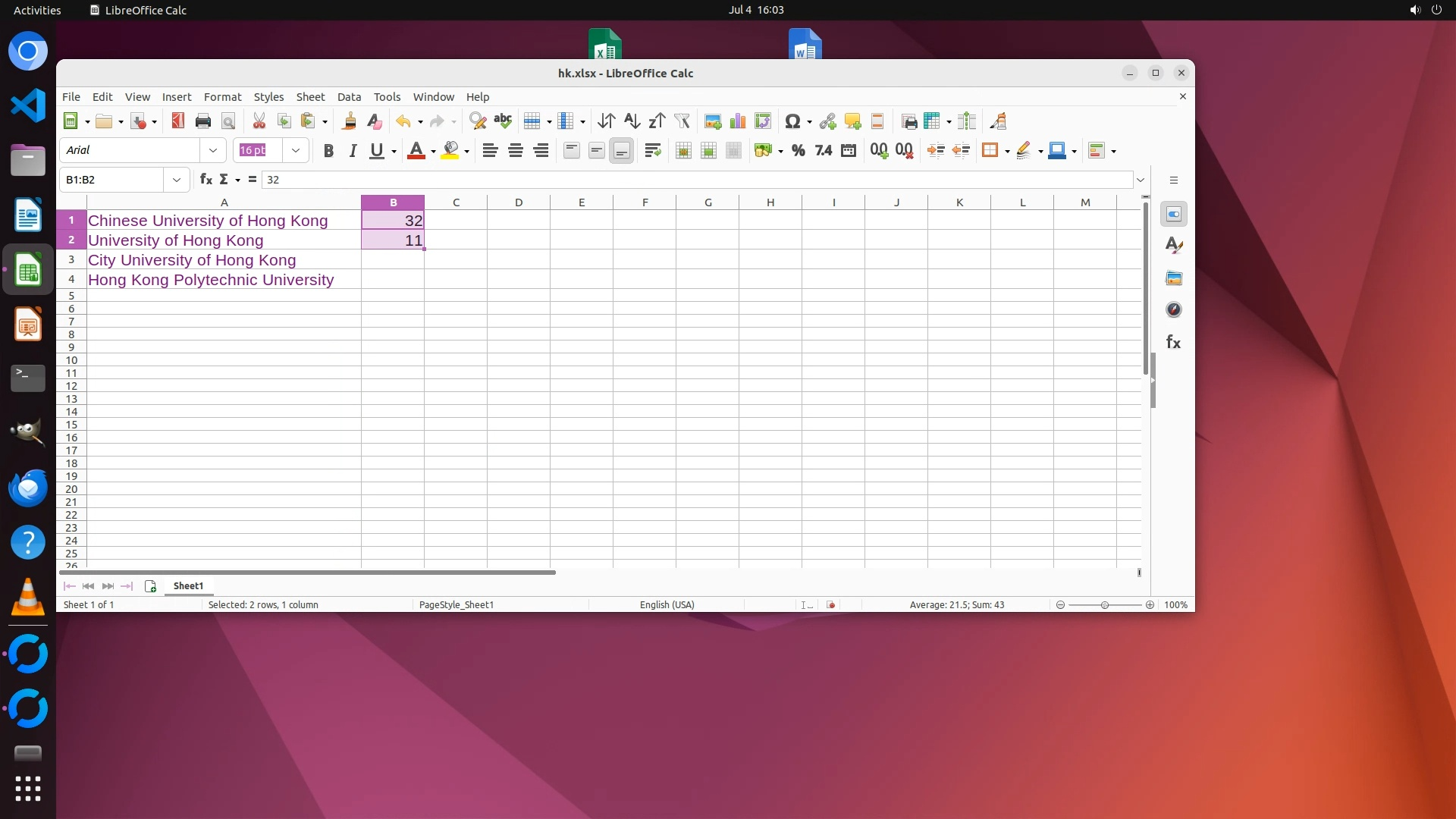Click the Sort Ascending toolbar icon
The image size is (1456, 819).
(632, 121)
